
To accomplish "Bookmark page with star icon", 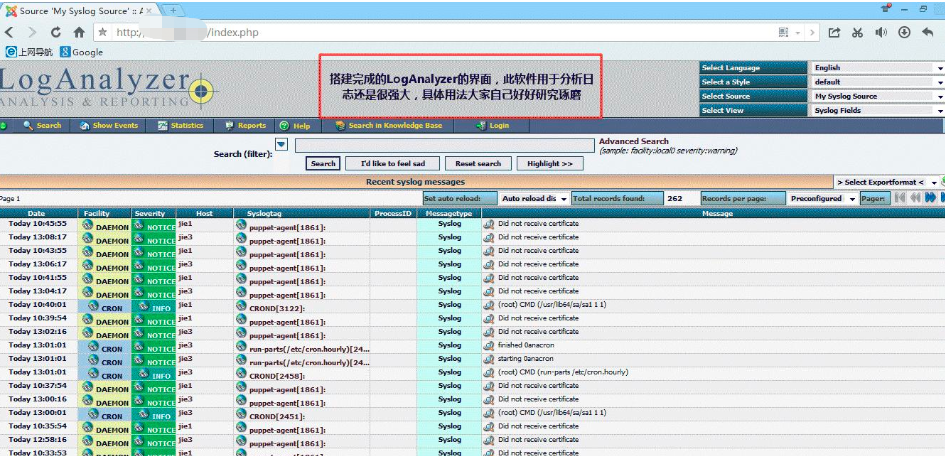I will 103,32.
